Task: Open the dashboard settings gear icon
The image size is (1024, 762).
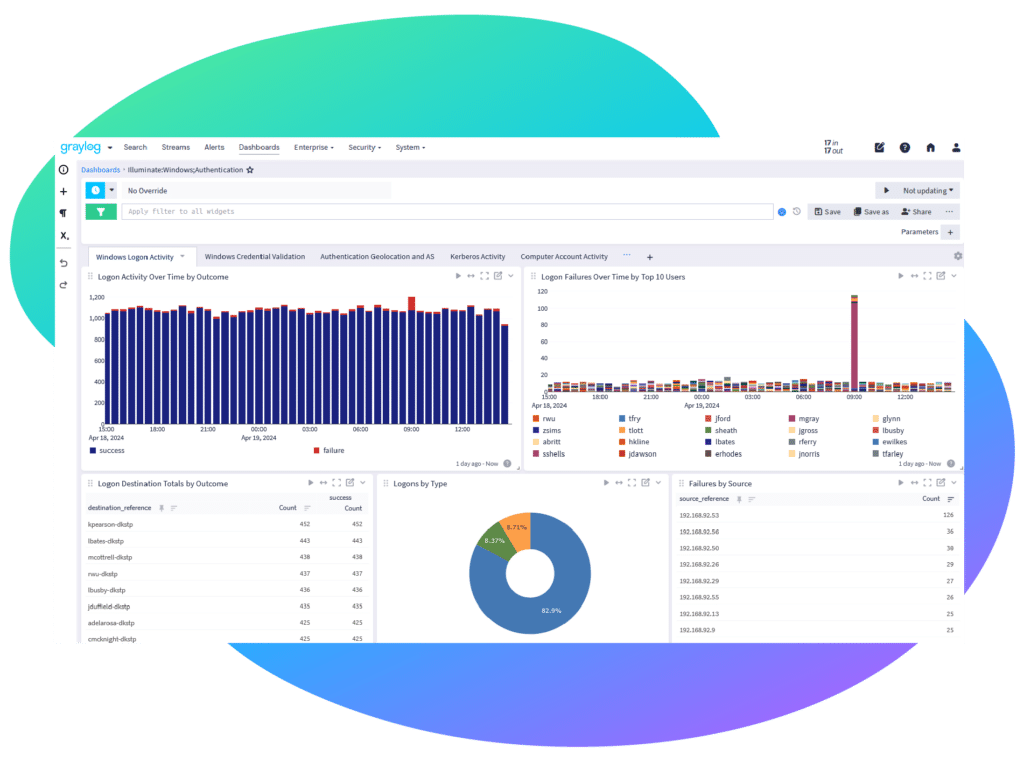Action: click(956, 256)
